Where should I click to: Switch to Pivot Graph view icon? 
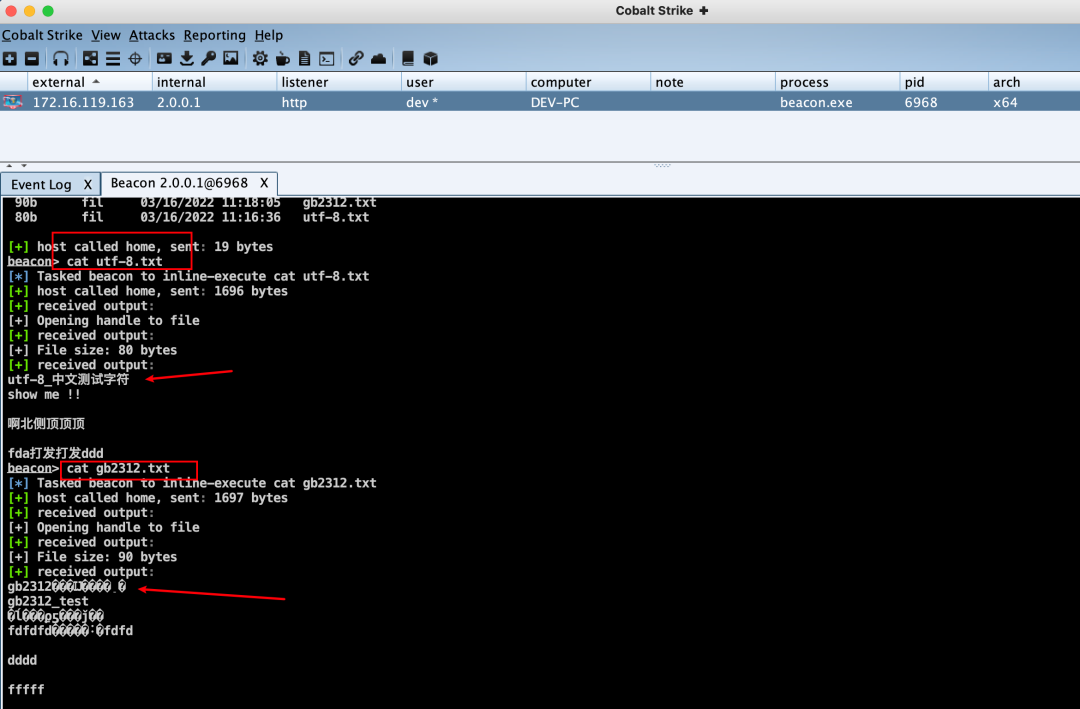tap(90, 59)
